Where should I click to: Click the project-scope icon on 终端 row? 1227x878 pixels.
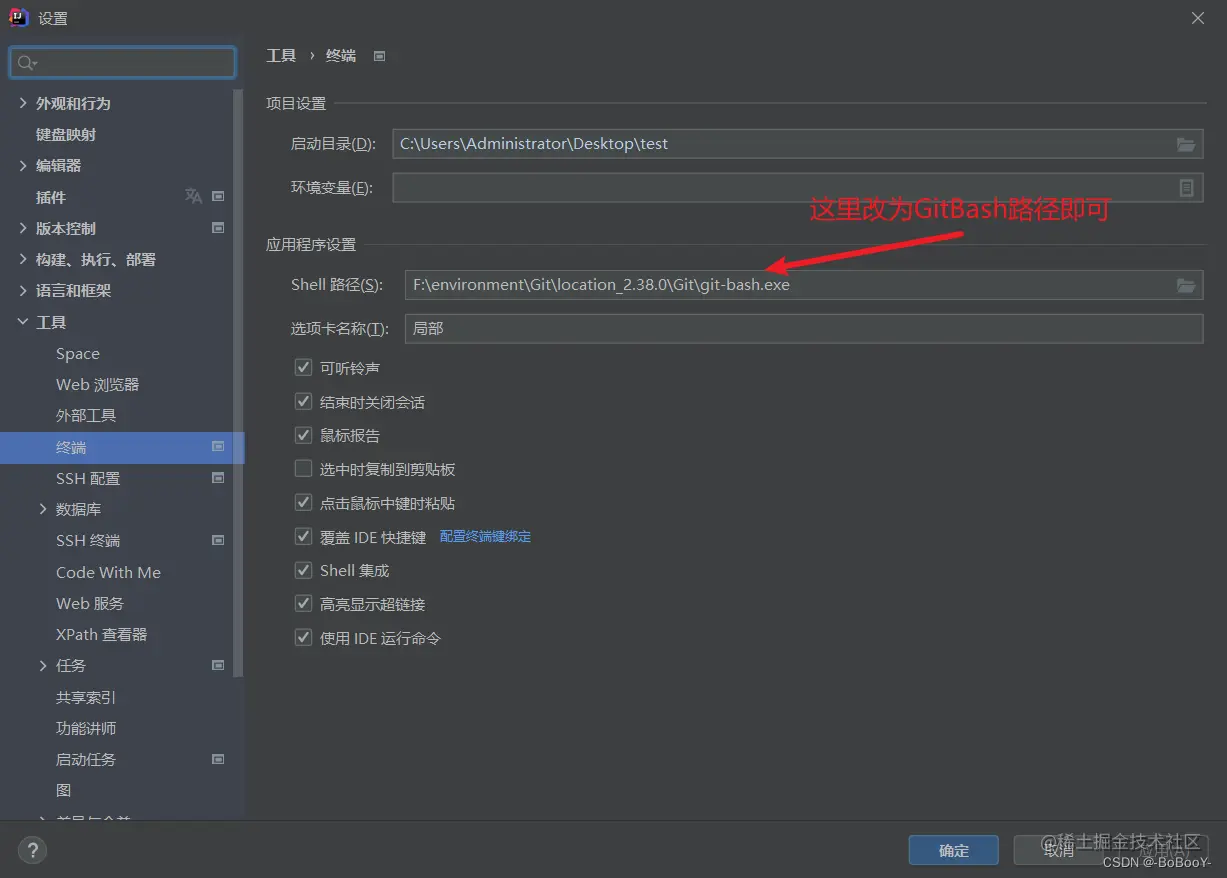coord(218,447)
